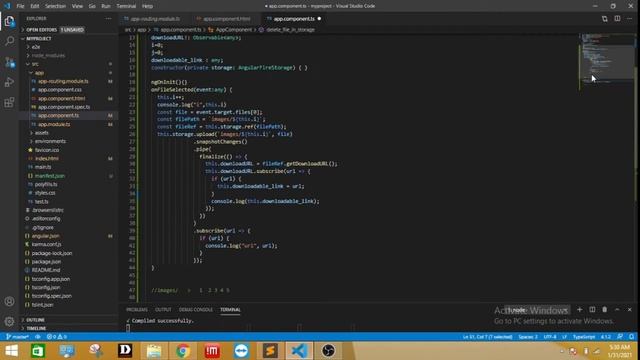This screenshot has height=360, width=640.
Task: Expand the node_modules folder
Action: pyautogui.click(x=48, y=56)
